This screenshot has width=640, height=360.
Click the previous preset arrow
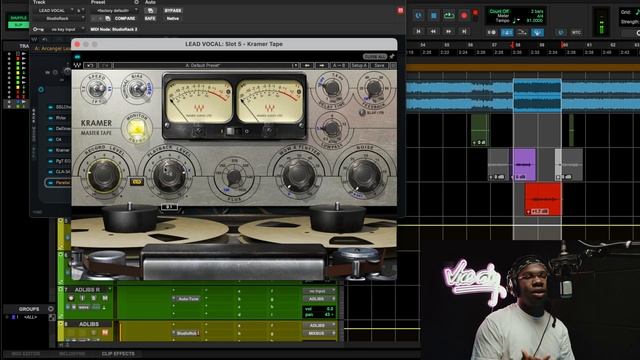point(307,65)
